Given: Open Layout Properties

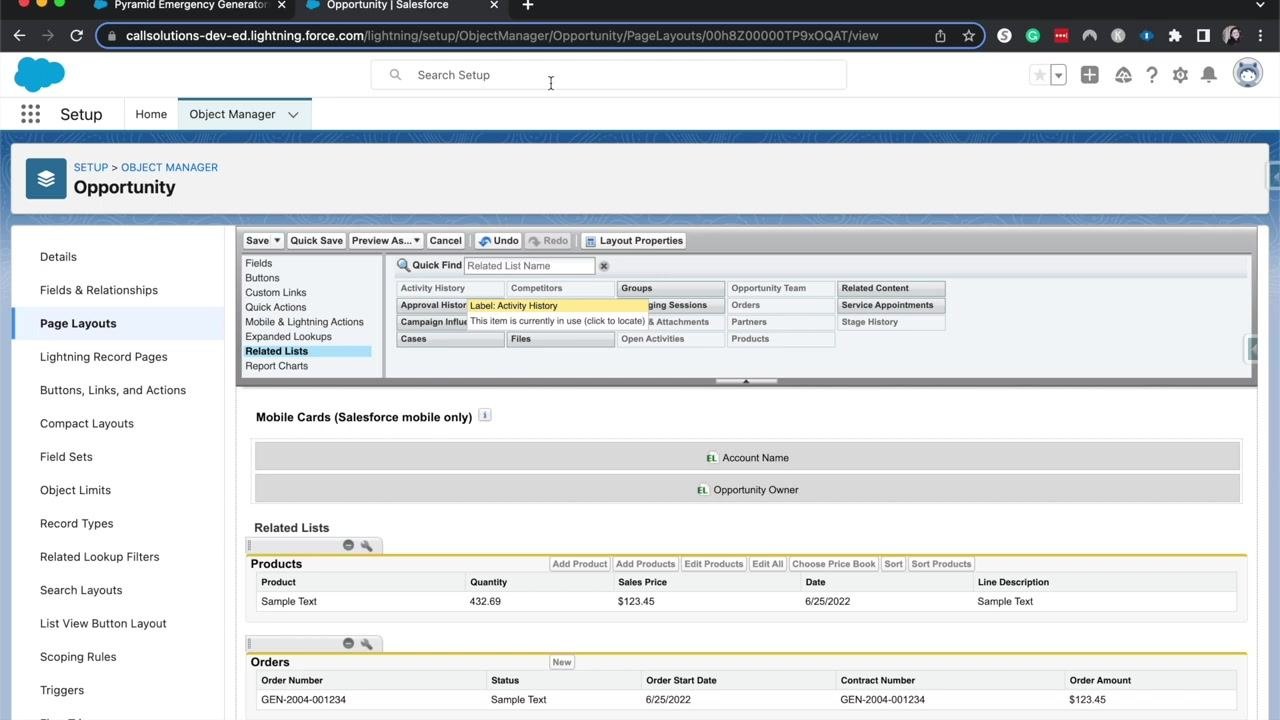Looking at the screenshot, I should point(634,240).
